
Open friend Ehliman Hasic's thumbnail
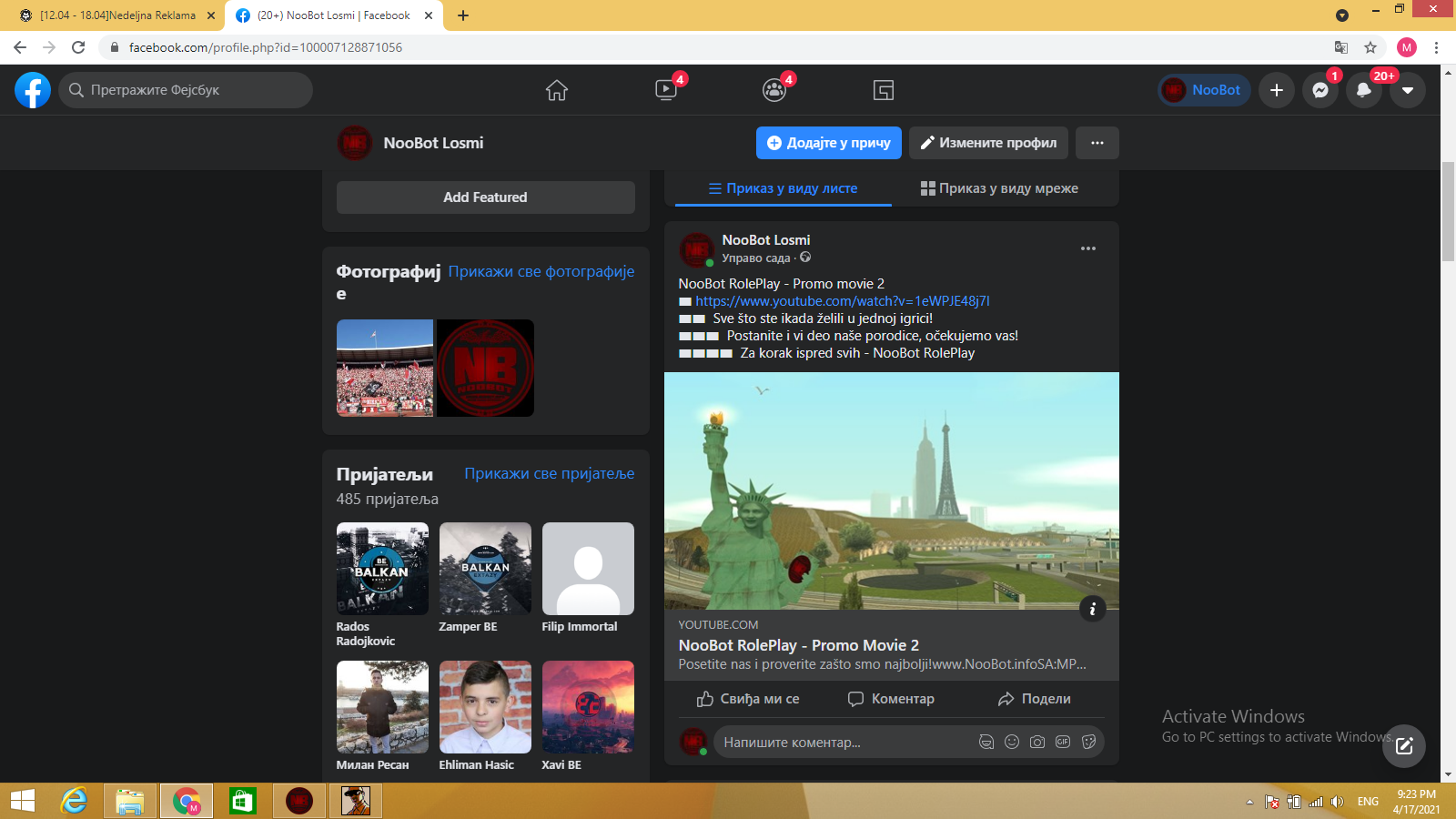click(x=485, y=706)
